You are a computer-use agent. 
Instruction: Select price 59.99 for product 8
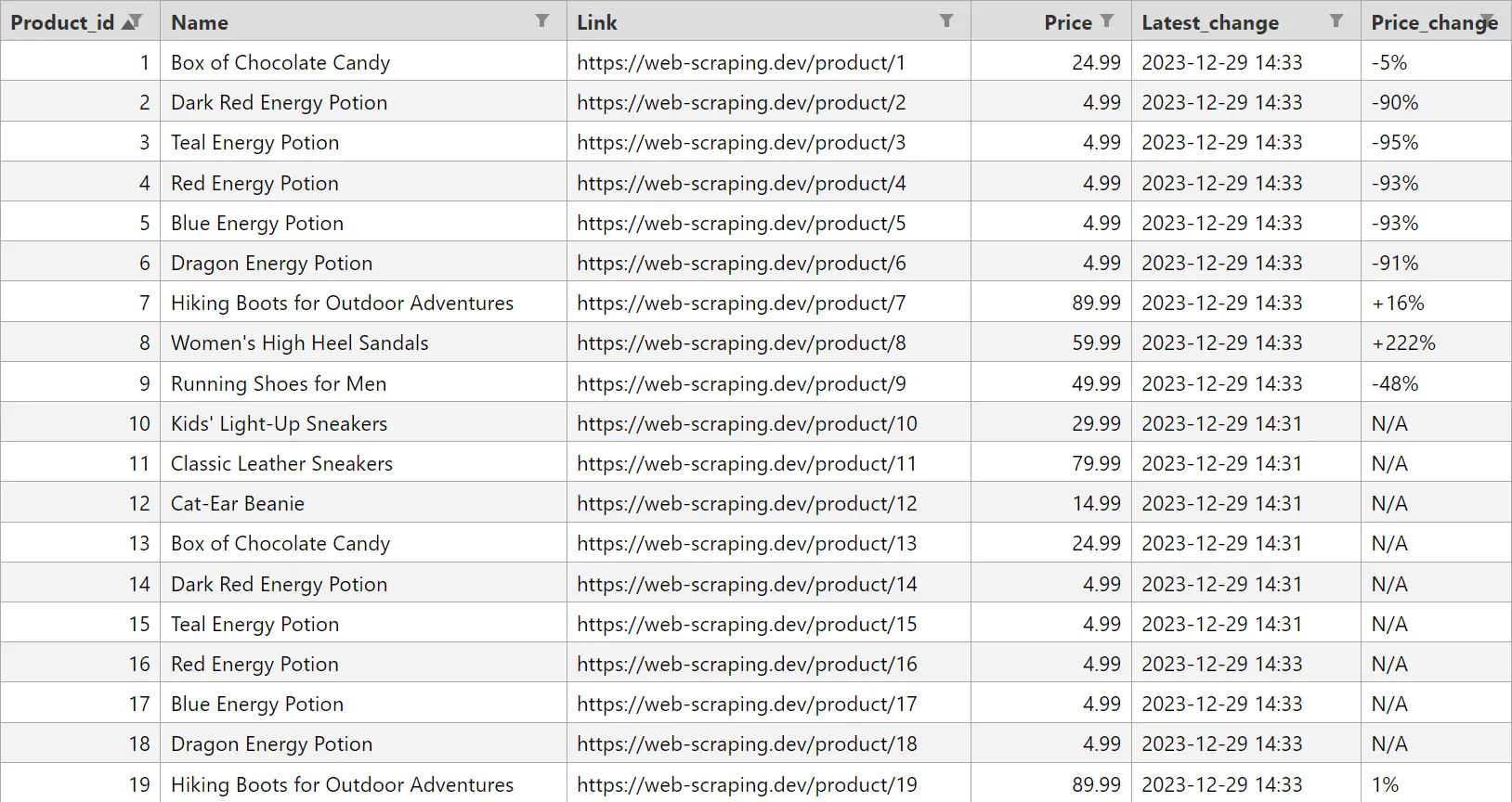(x=1051, y=343)
